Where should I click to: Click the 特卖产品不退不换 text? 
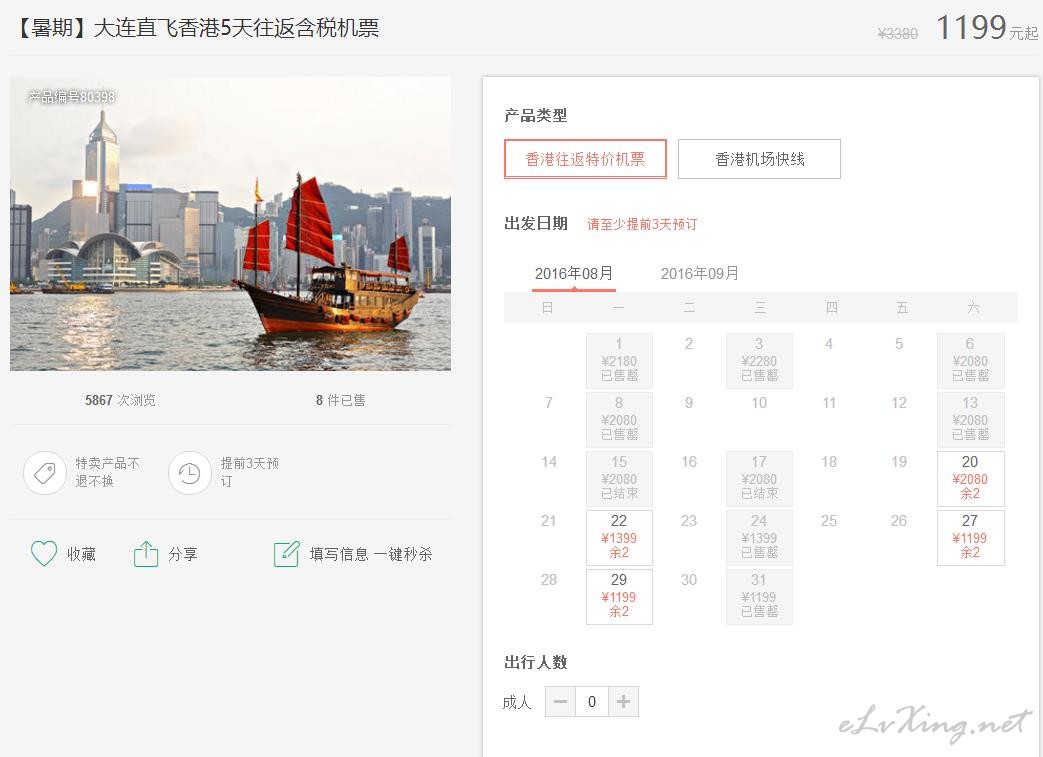coord(108,472)
